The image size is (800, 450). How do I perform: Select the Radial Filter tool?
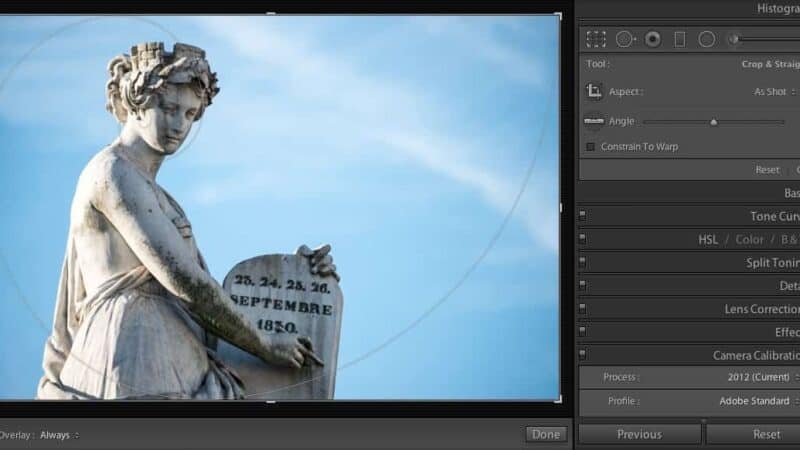(707, 39)
